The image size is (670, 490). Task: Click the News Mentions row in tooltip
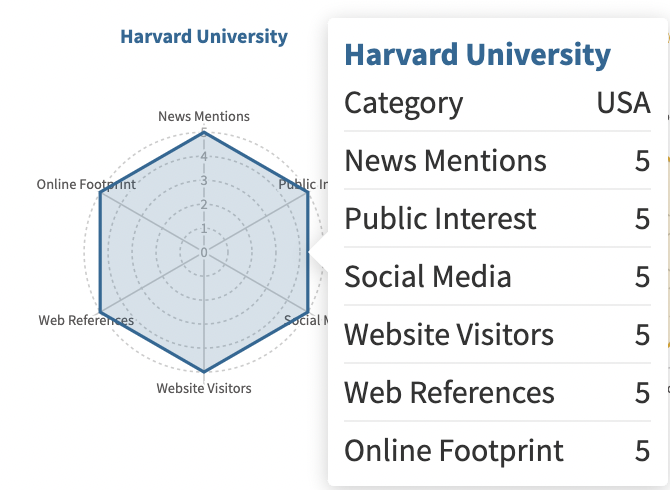click(x=497, y=161)
